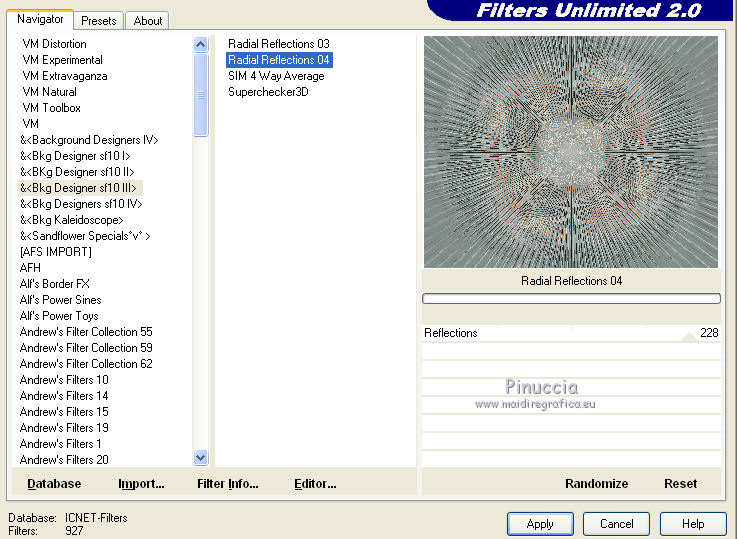Adjust the Reflections slider handle
The image size is (737, 539).
pos(689,336)
